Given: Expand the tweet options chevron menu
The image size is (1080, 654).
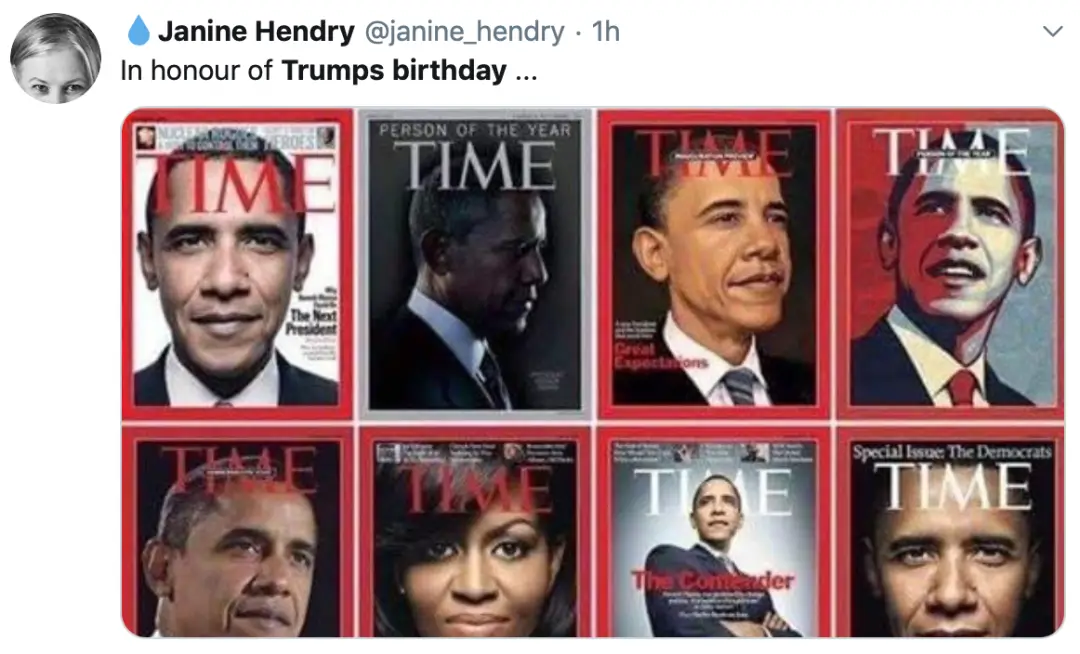Looking at the screenshot, I should pos(1052,31).
